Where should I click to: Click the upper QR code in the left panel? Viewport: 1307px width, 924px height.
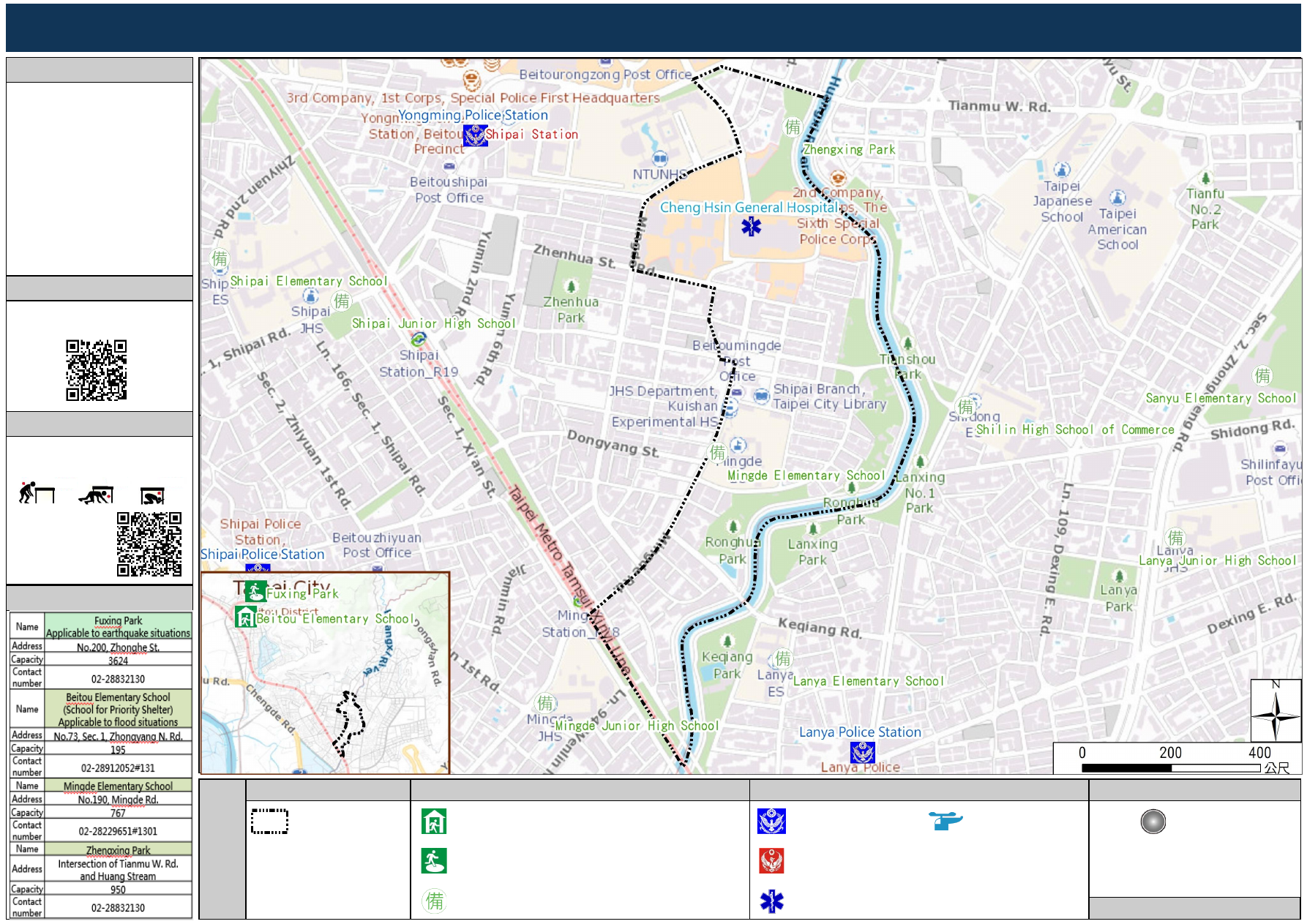click(97, 370)
